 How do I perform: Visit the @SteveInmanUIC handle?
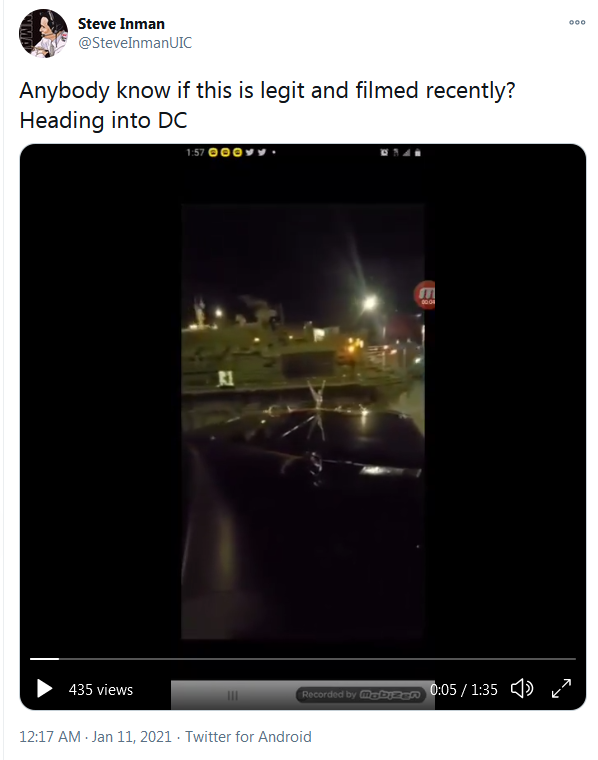(x=135, y=43)
